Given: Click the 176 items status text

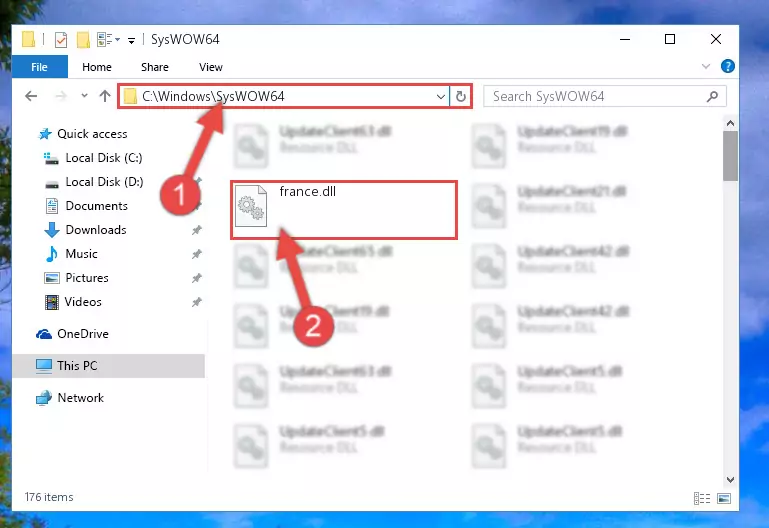Looking at the screenshot, I should coord(49,497).
